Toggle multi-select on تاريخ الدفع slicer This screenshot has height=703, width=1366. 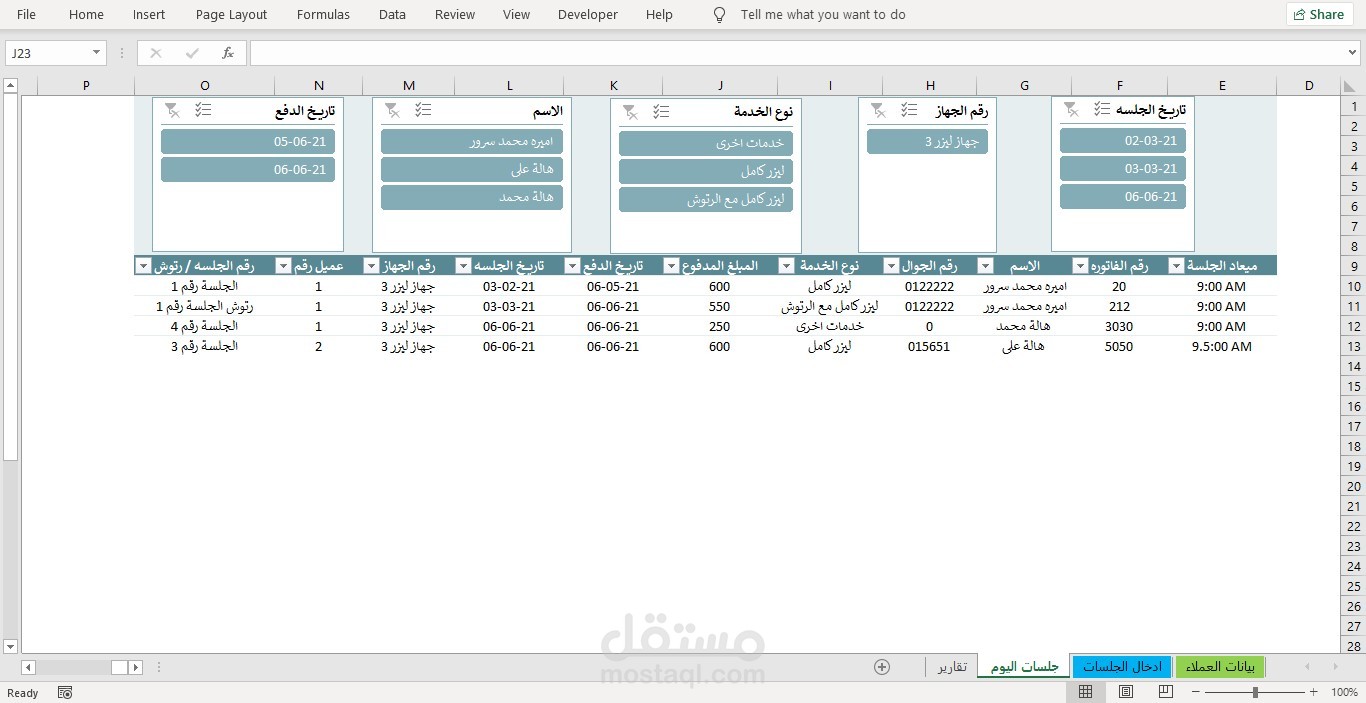point(203,110)
